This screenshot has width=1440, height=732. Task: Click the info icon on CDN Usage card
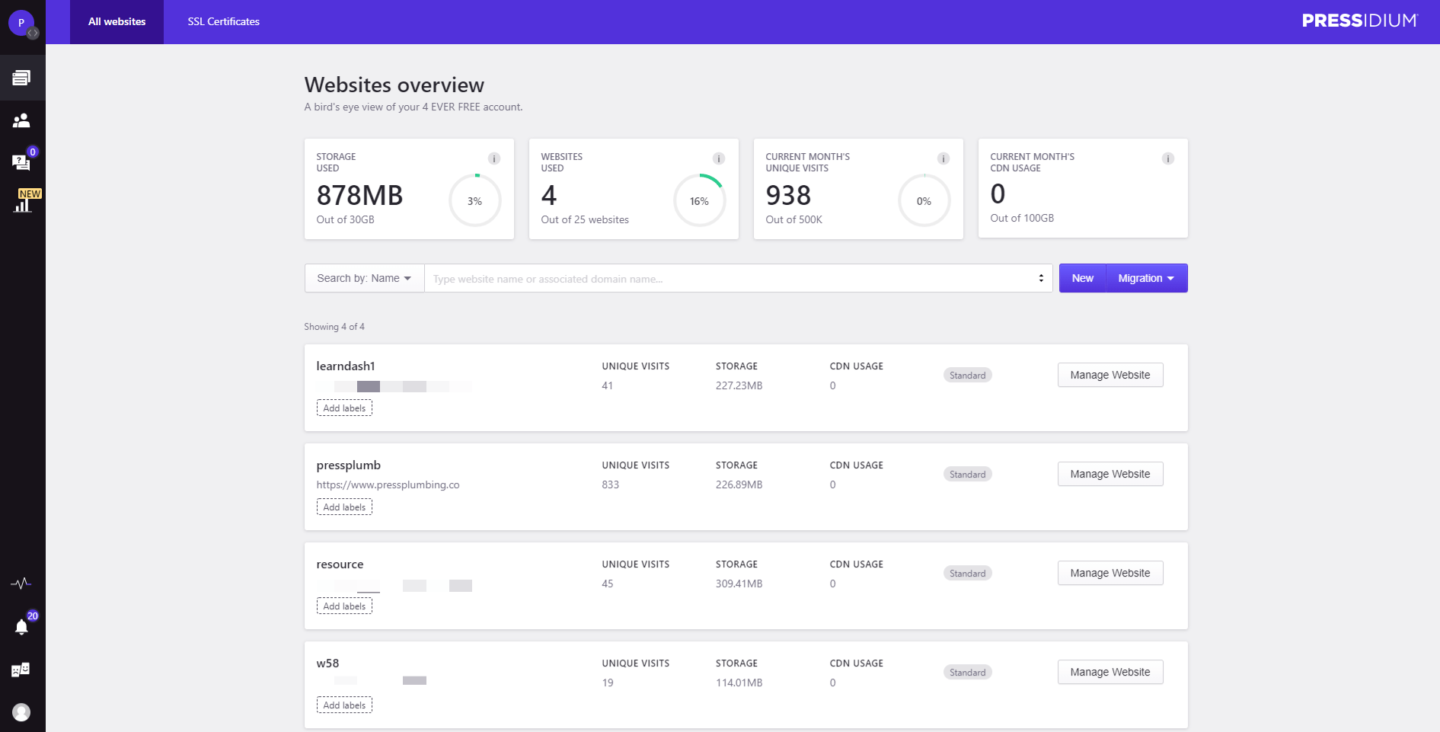coord(1168,159)
